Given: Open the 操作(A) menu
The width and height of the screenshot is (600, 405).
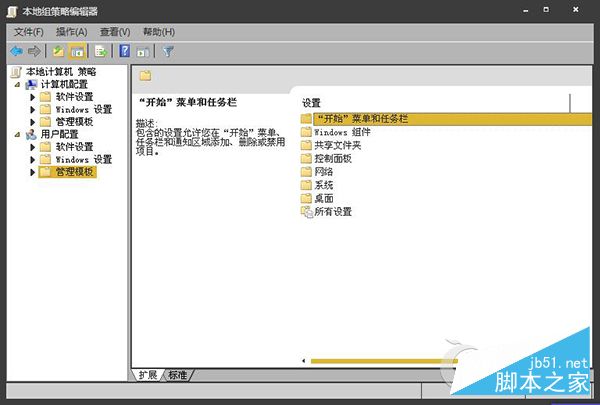Looking at the screenshot, I should point(72,32).
